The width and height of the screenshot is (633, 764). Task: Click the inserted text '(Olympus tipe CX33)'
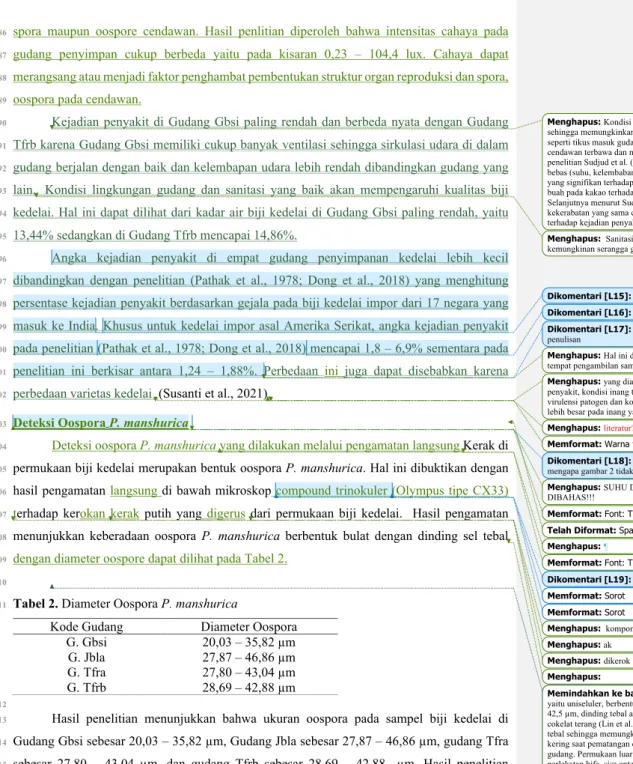(x=452, y=491)
